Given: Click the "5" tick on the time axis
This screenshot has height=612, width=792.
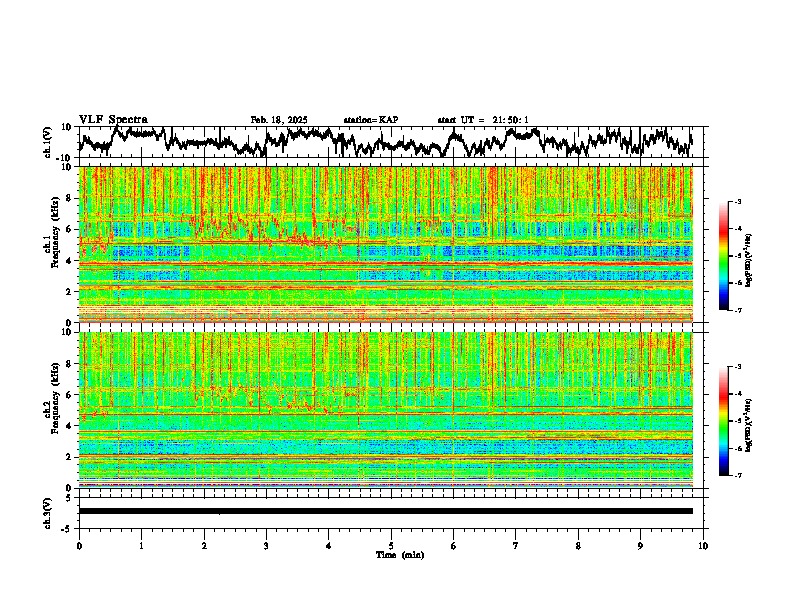Looking at the screenshot, I should point(391,546).
